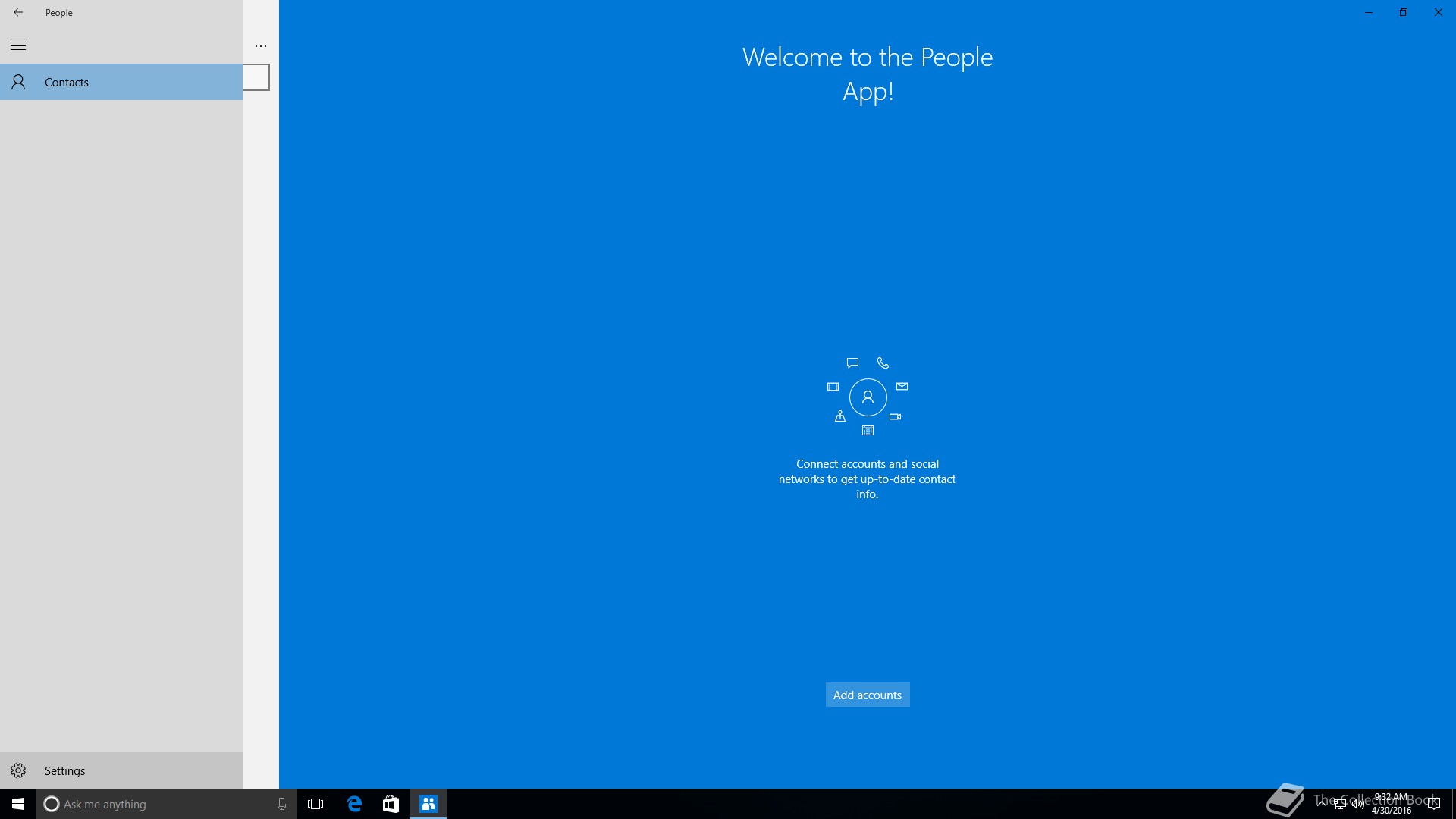Viewport: 1456px width, 819px height.
Task: Open Task View from the taskbar
Action: pyautogui.click(x=315, y=804)
